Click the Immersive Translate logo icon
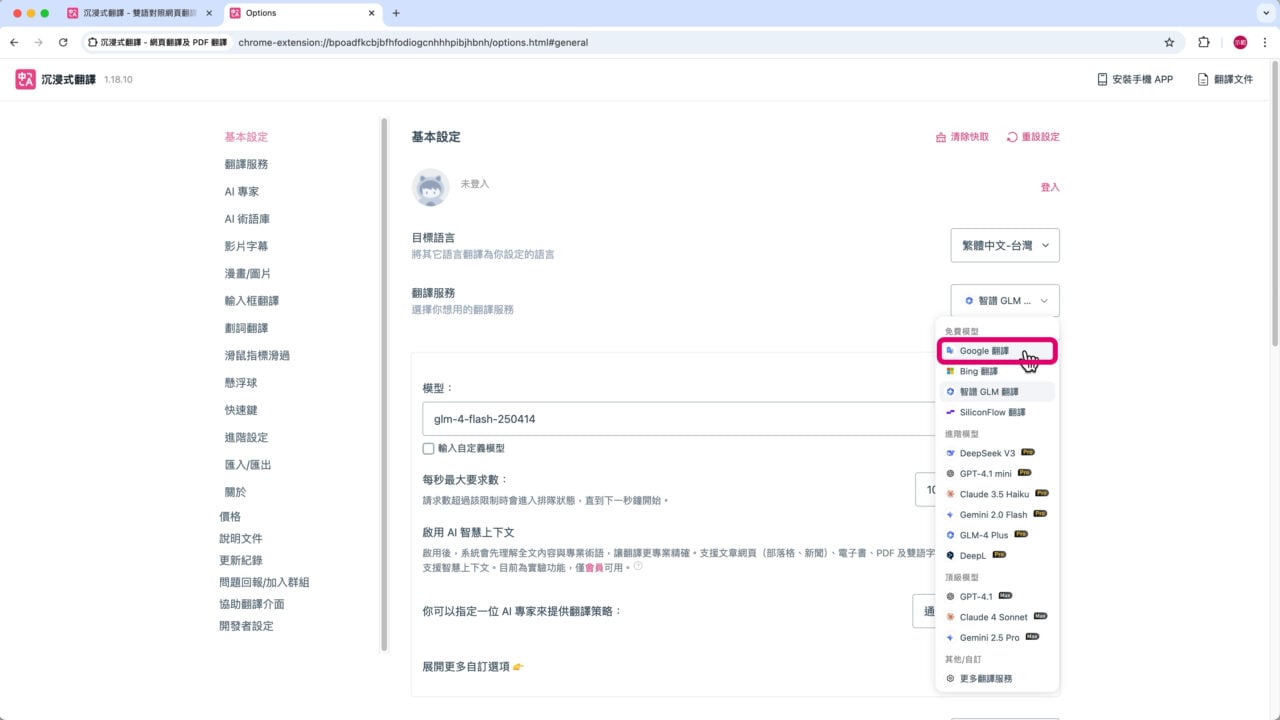 point(25,79)
